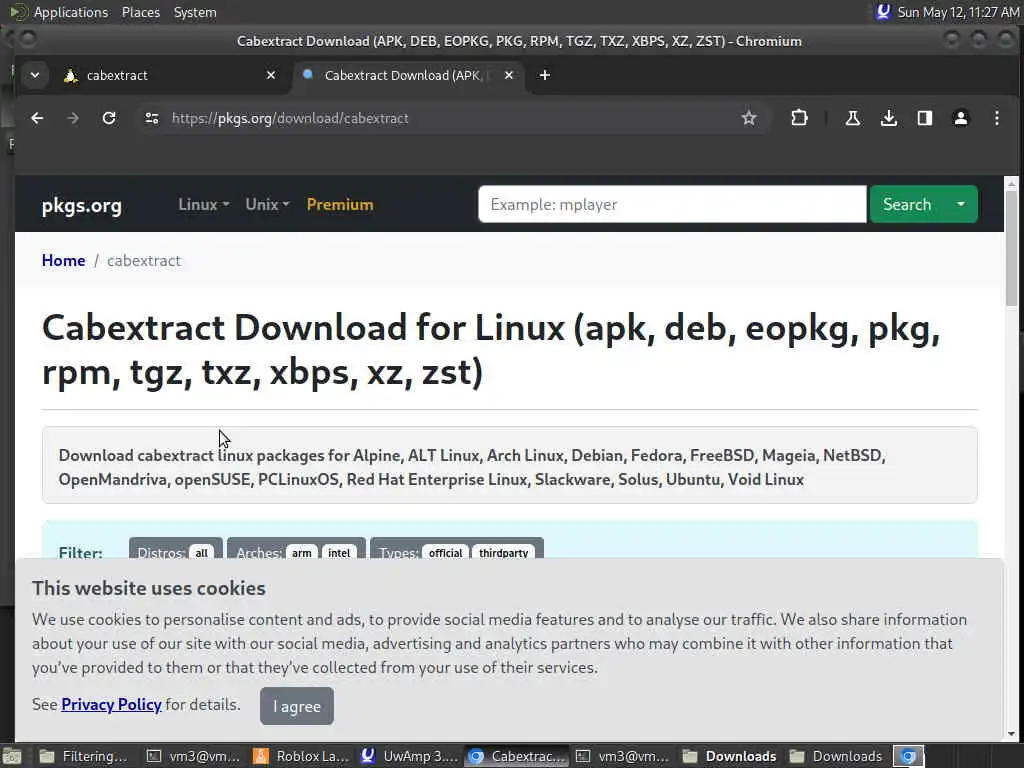Open a new tab with plus button

[545, 75]
